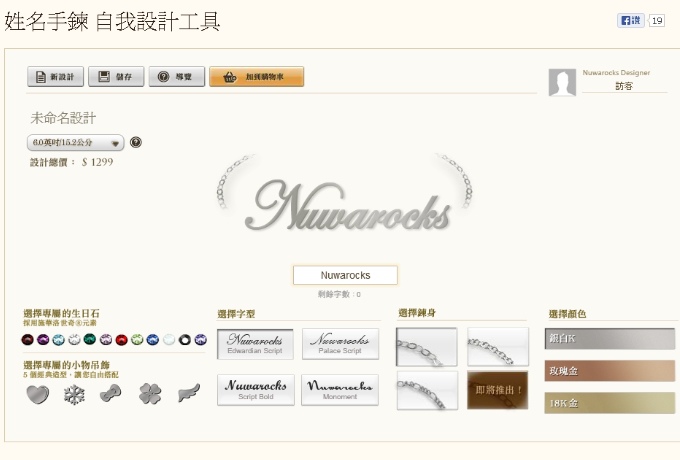The image size is (680, 460).
Task: Choose the Edwardian Script font
Action: pos(255,344)
